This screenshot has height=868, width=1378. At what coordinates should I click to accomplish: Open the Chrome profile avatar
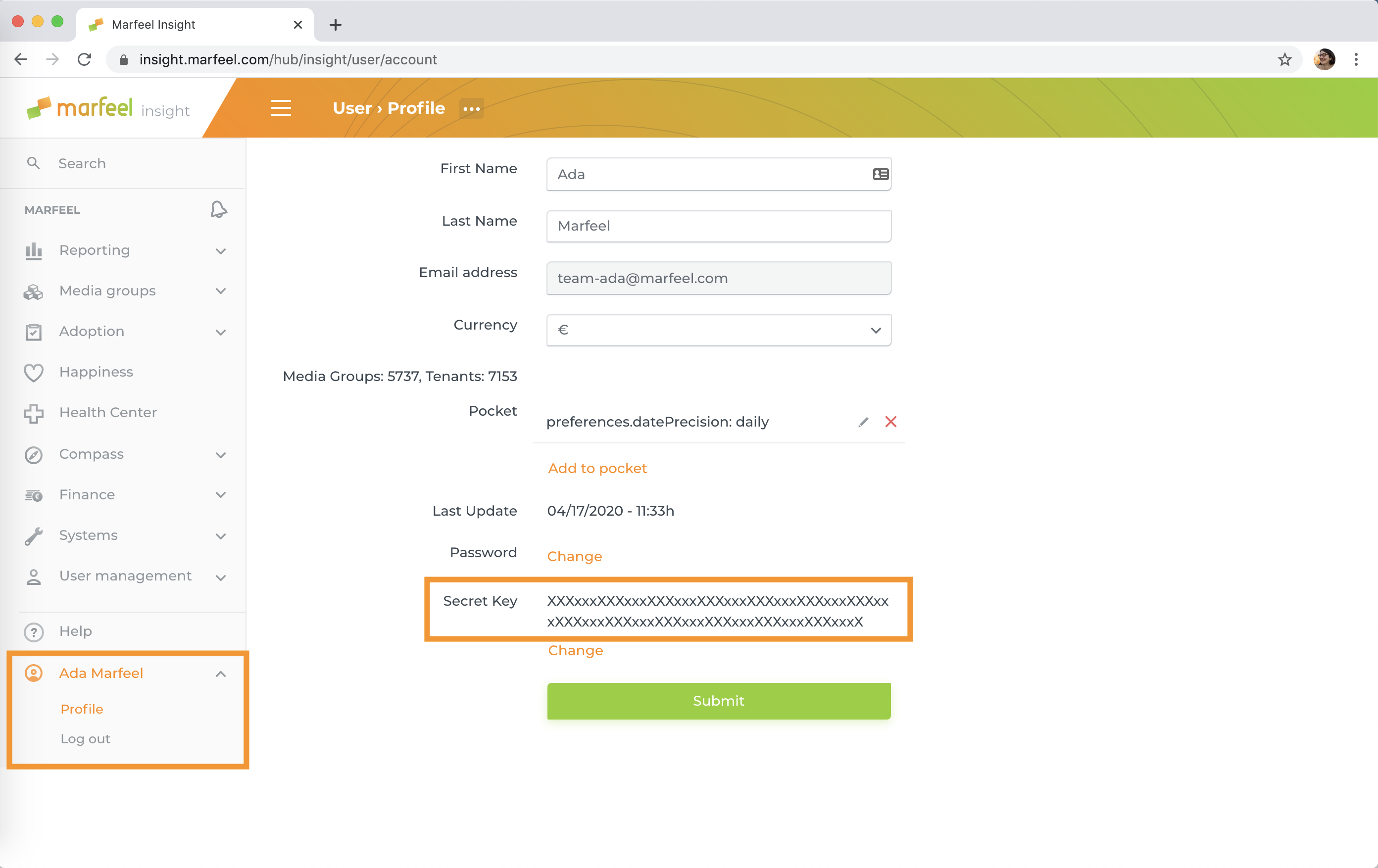tap(1324, 59)
